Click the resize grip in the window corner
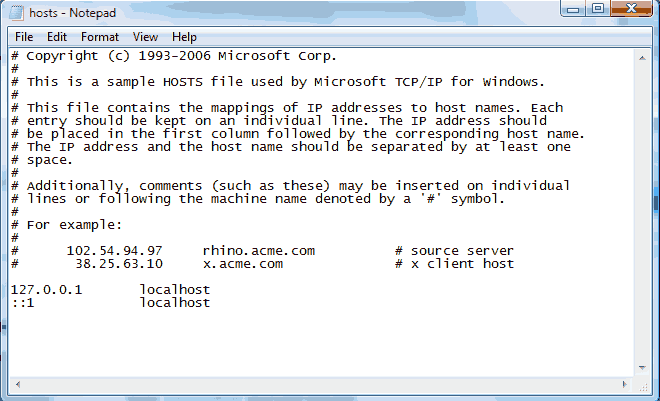The height and width of the screenshot is (401, 660). click(x=643, y=385)
